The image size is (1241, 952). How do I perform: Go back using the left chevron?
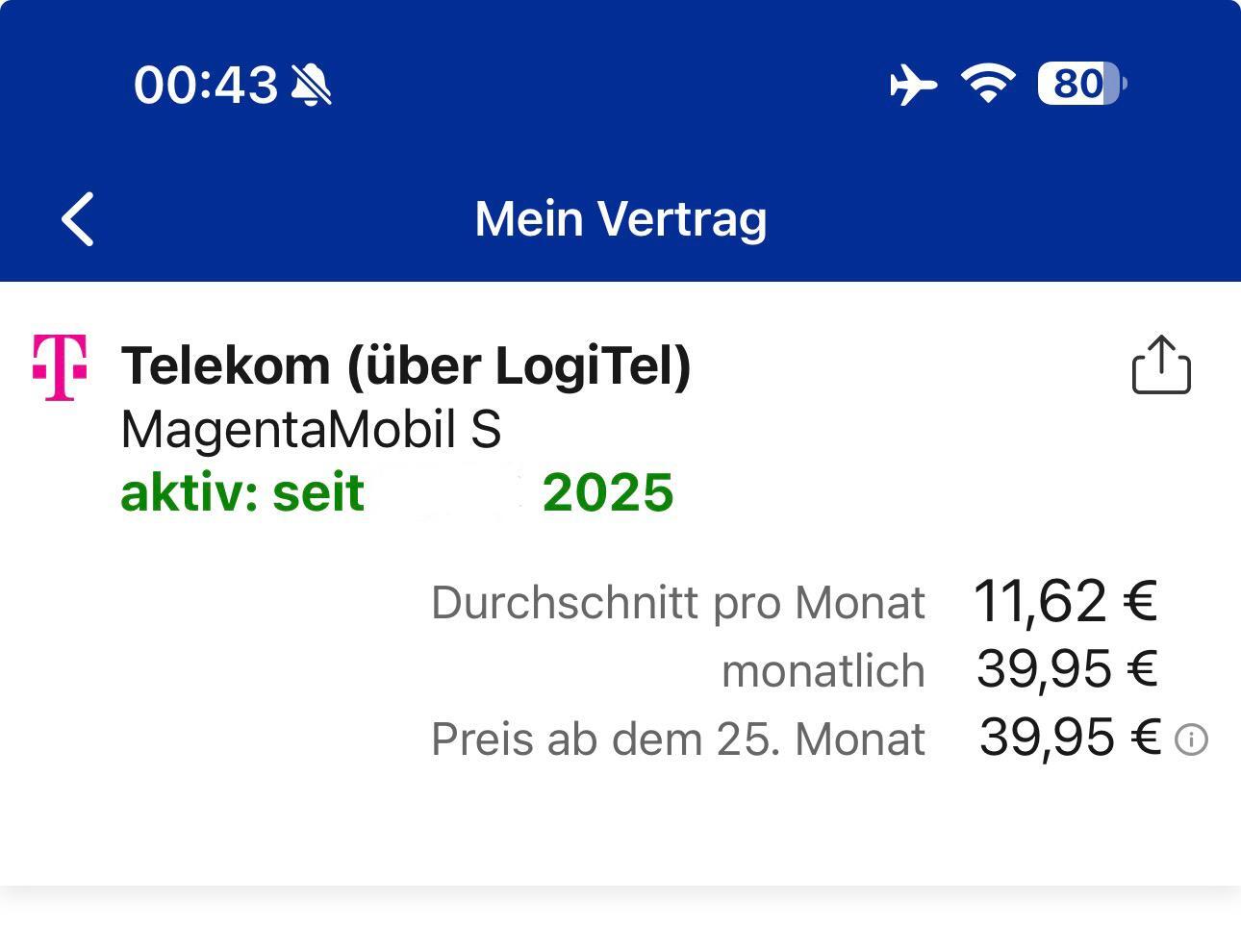click(x=78, y=219)
